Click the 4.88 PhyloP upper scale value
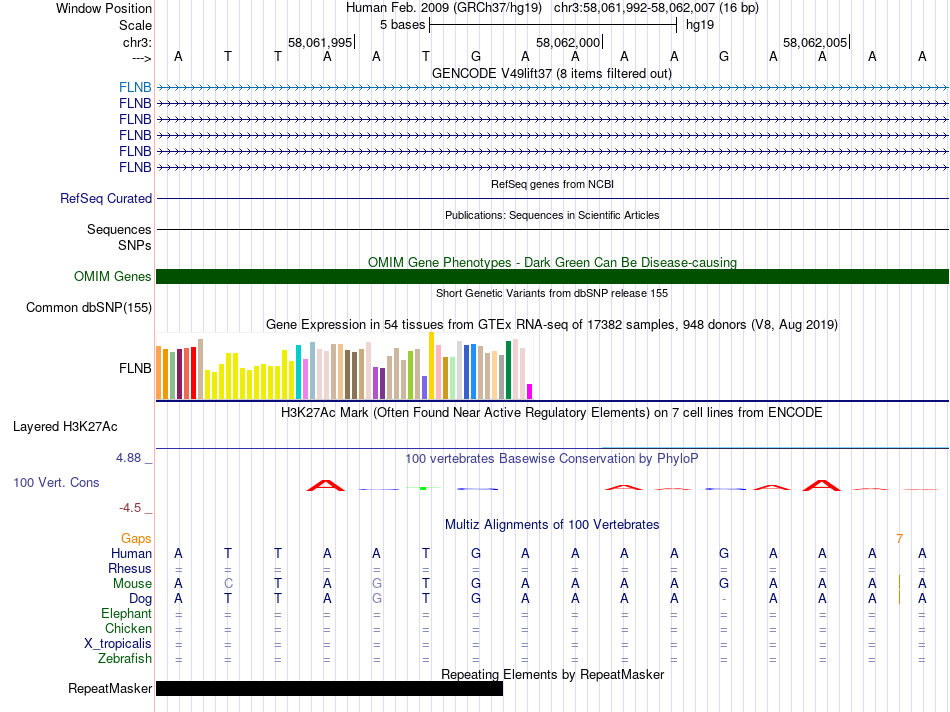The width and height of the screenshot is (950, 712). pos(128,457)
